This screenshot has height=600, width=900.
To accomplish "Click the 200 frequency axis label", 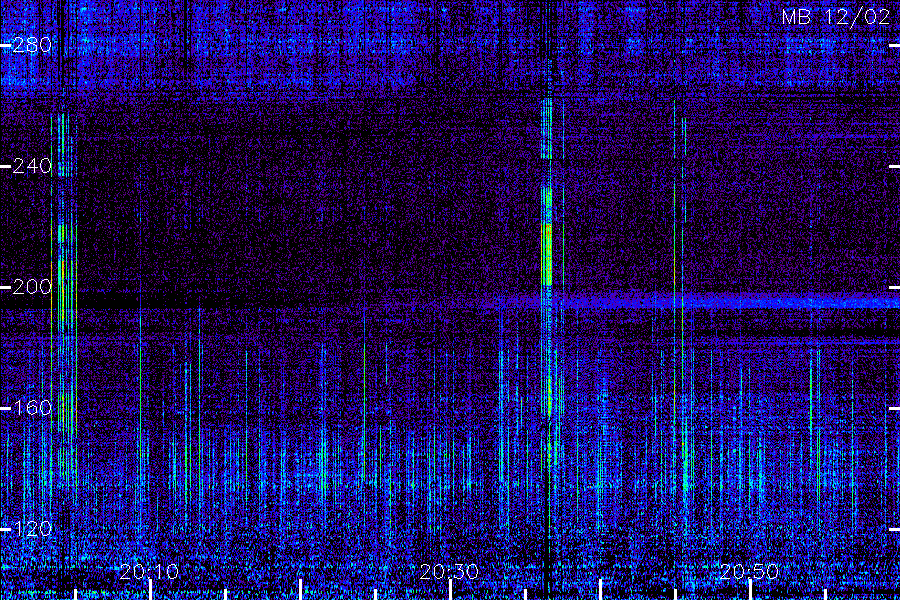I will (x=32, y=287).
